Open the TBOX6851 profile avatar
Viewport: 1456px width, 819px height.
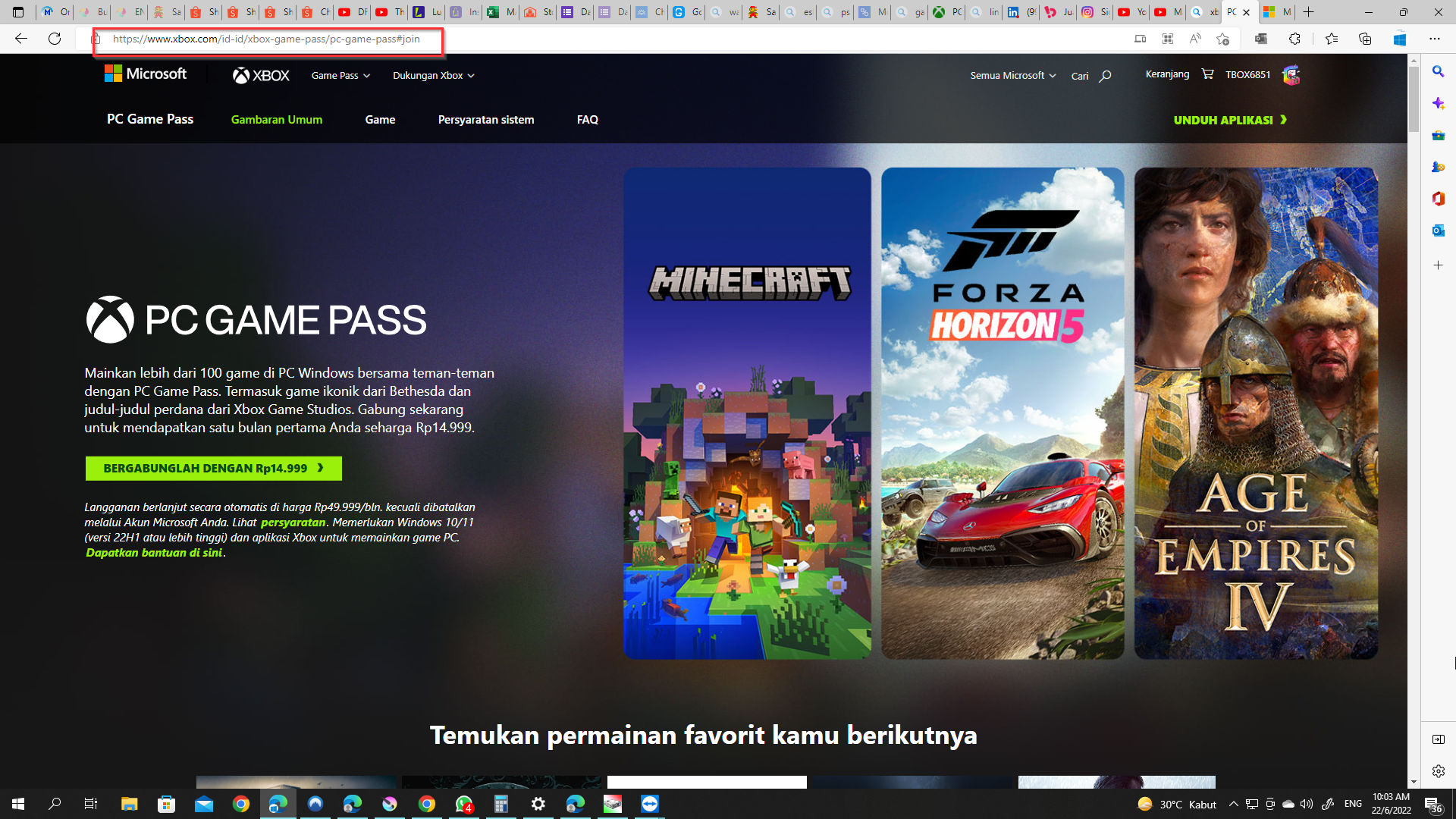tap(1291, 75)
